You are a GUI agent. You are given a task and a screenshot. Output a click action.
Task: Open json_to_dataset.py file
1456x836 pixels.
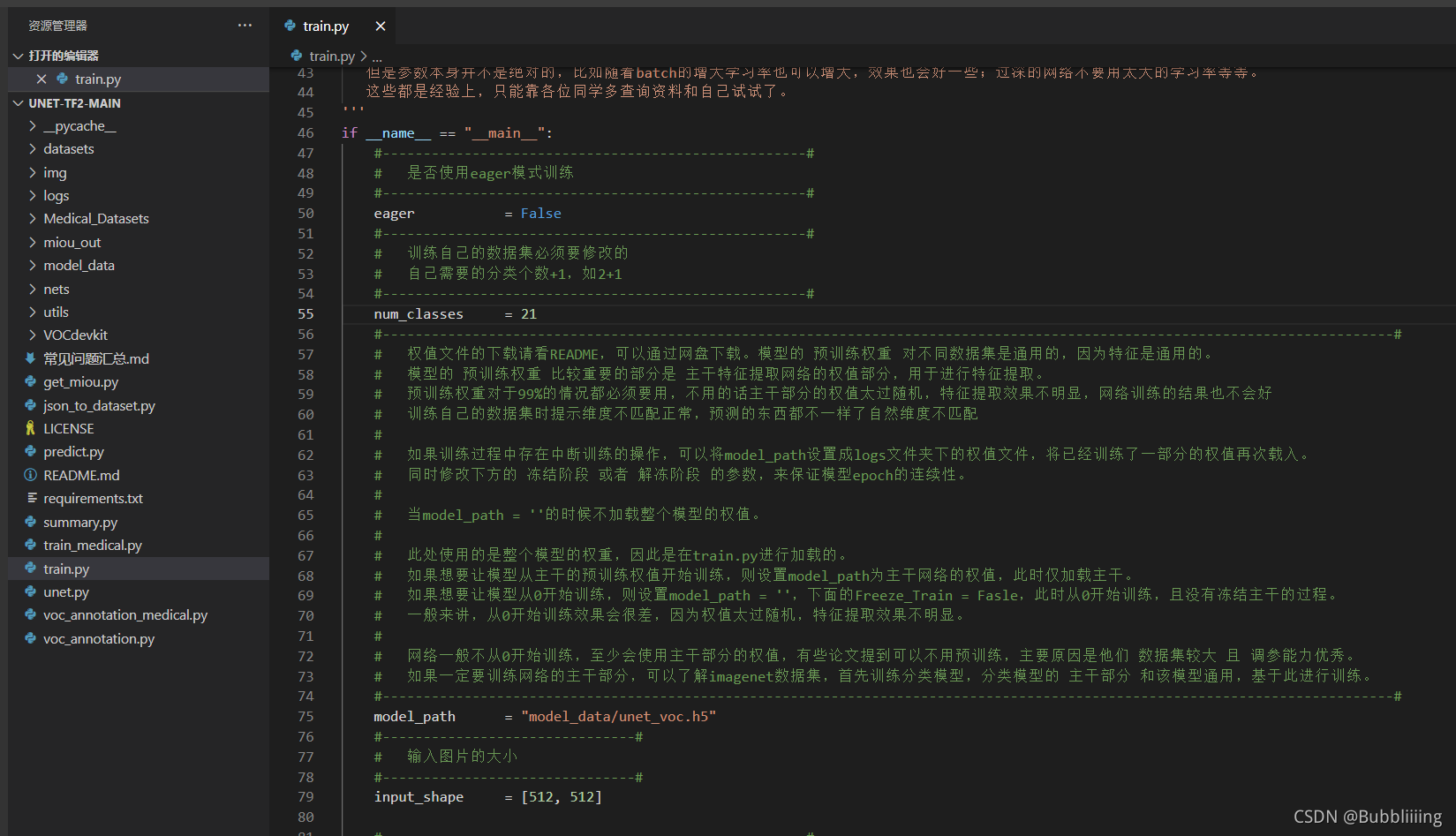tap(99, 405)
